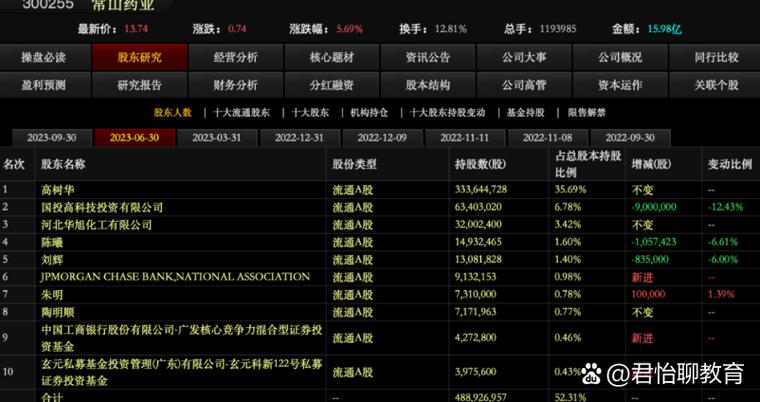Click the 5.69% price change percentage
The height and width of the screenshot is (402, 760).
tap(349, 29)
